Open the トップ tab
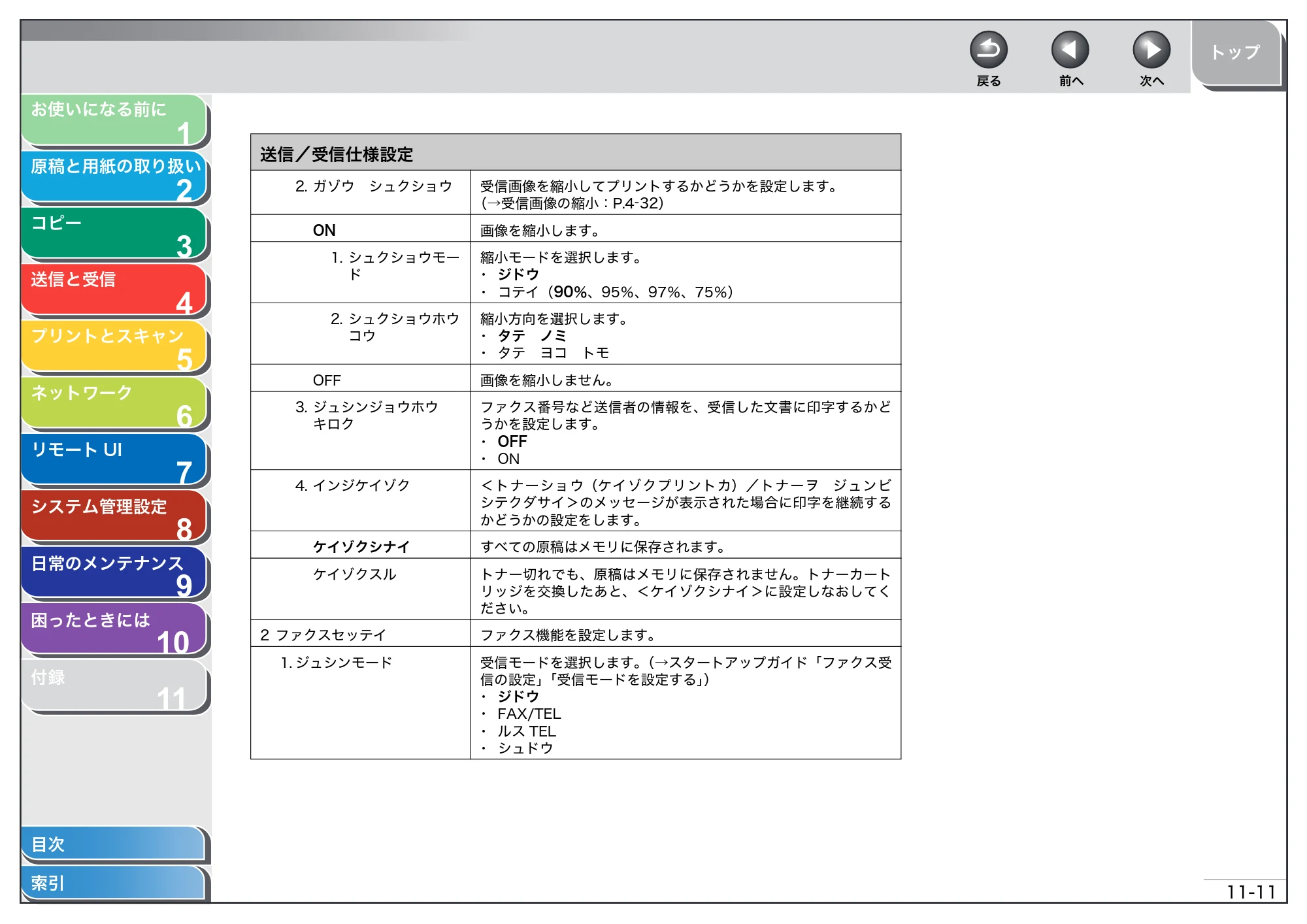Screen dimensions: 1307x924 point(1236,52)
